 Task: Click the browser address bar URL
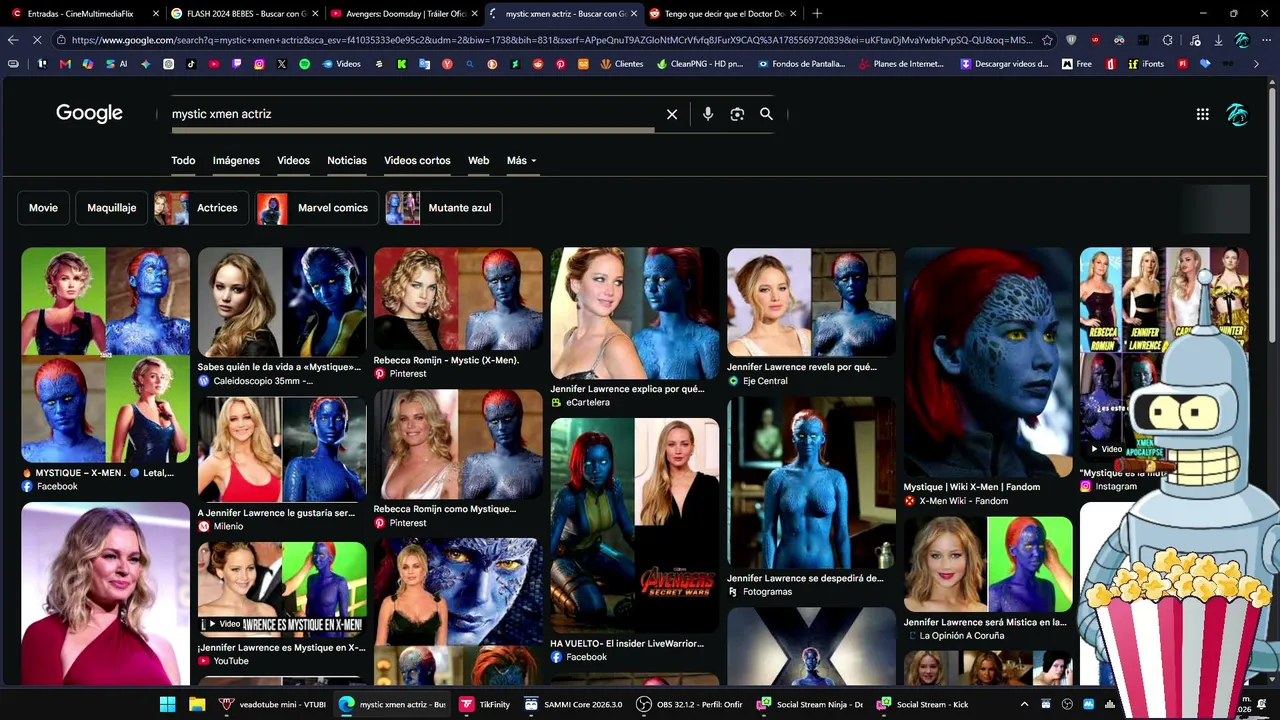click(x=552, y=40)
